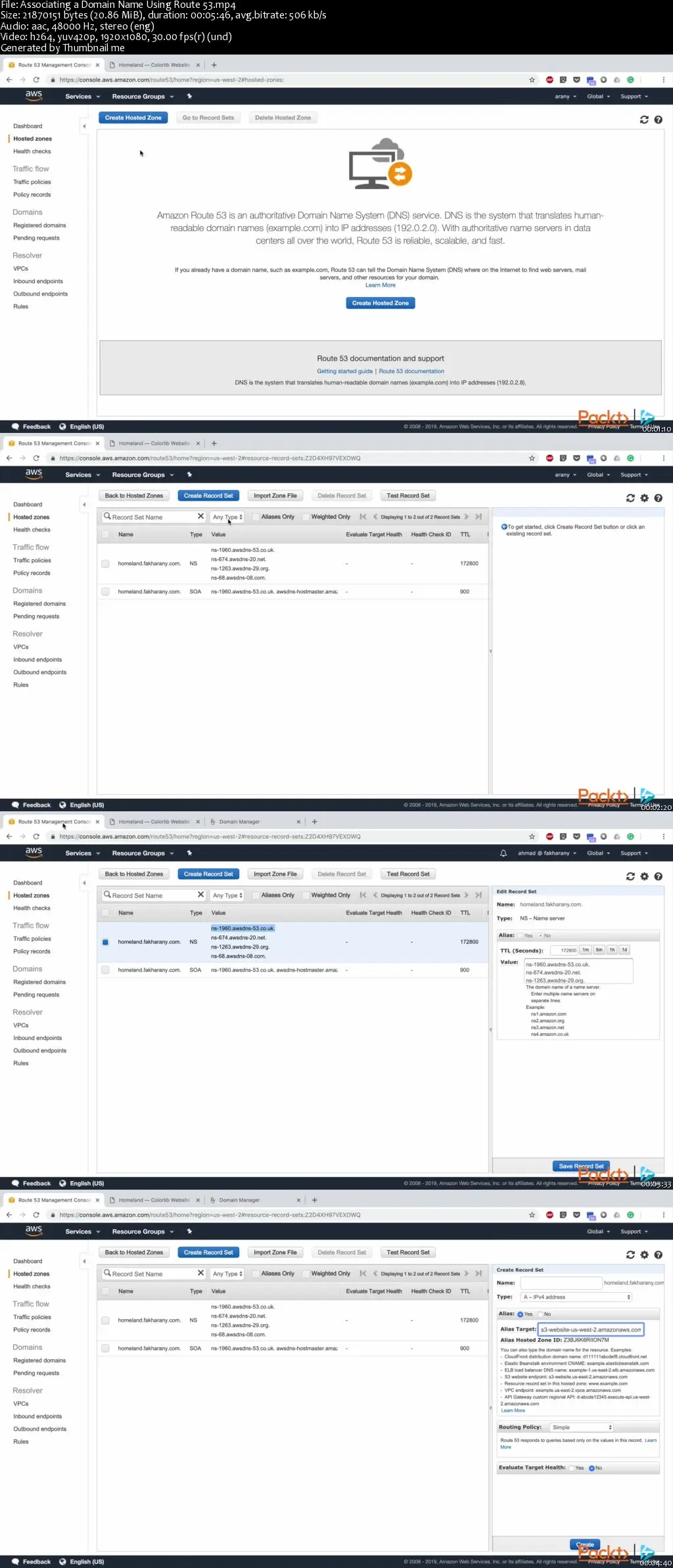Click the notifications bell icon in 00:03:33 frame
Viewport: 673px width, 1568px height.
[503, 853]
